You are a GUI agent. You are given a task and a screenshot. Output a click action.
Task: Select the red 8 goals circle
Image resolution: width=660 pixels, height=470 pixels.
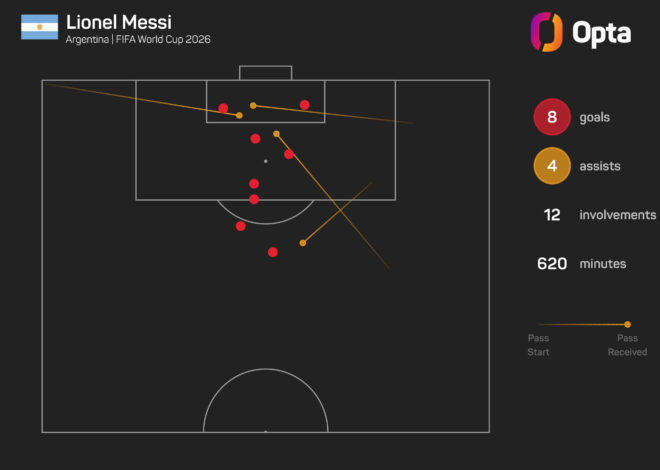point(552,117)
